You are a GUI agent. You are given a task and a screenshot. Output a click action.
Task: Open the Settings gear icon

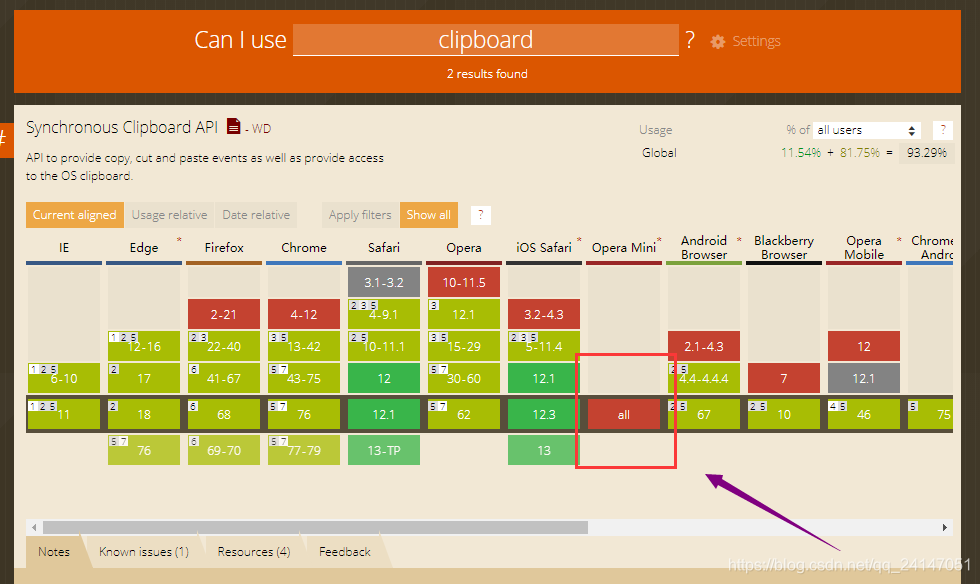point(718,42)
